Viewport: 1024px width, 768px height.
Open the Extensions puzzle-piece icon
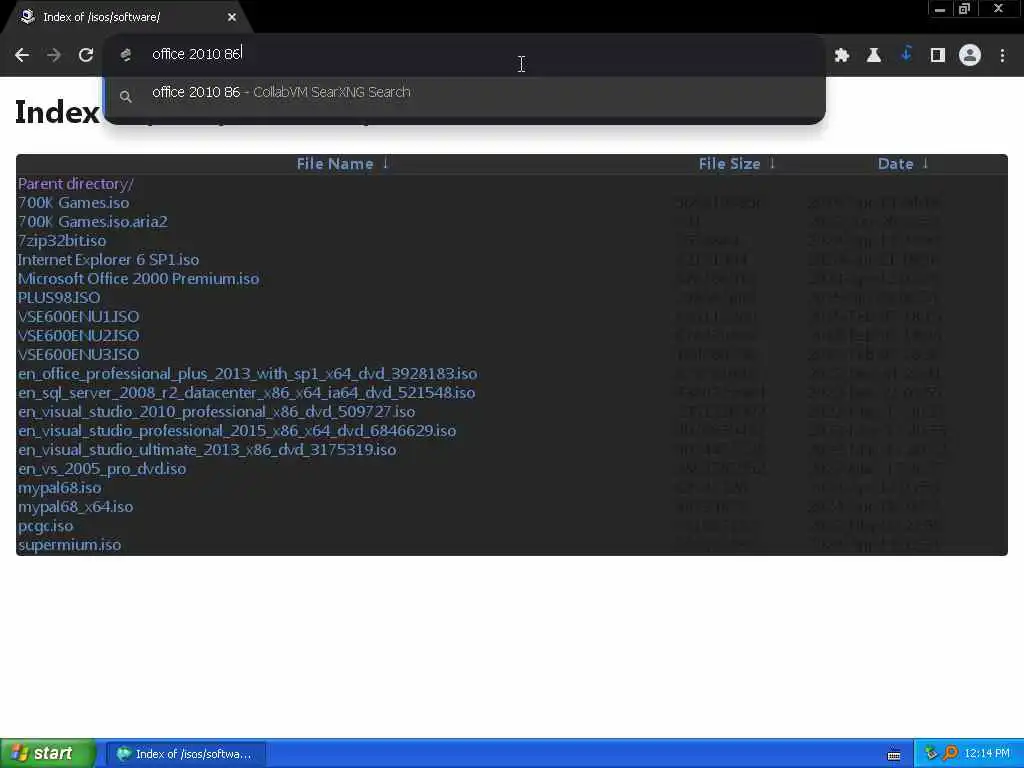[x=842, y=56]
